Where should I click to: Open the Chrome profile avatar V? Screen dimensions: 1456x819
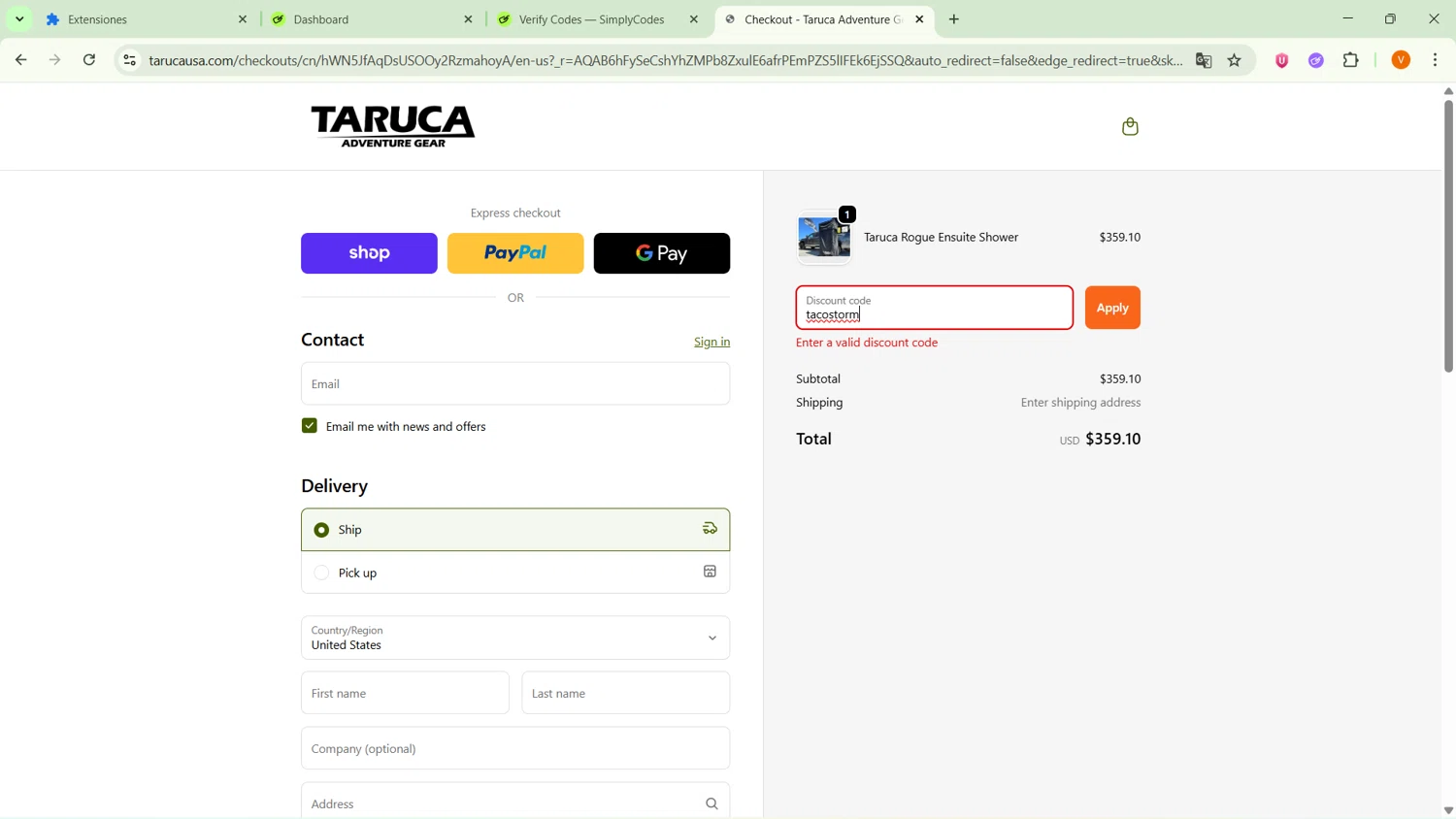pos(1401,60)
